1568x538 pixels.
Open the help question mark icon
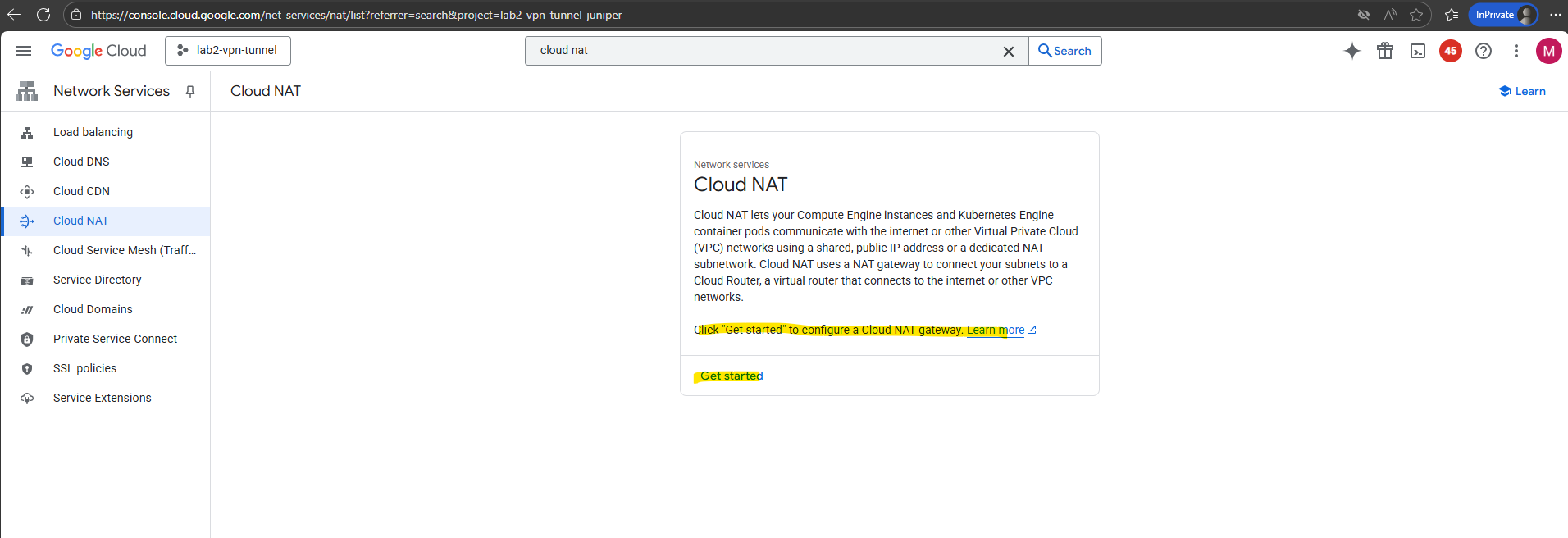click(x=1484, y=51)
